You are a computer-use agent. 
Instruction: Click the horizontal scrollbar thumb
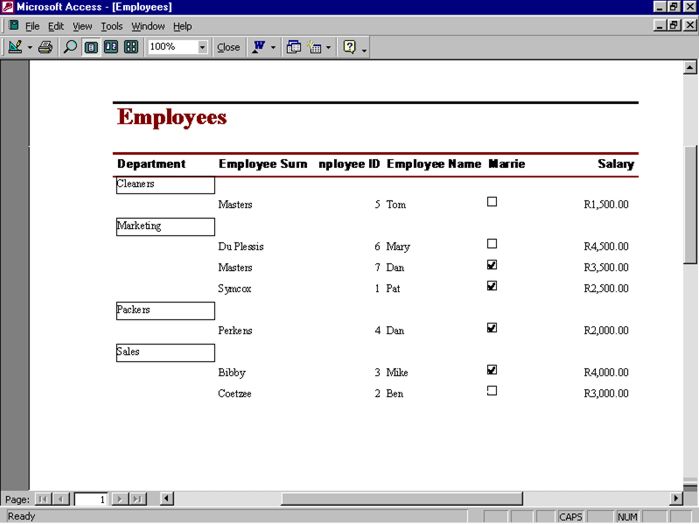pos(402,498)
